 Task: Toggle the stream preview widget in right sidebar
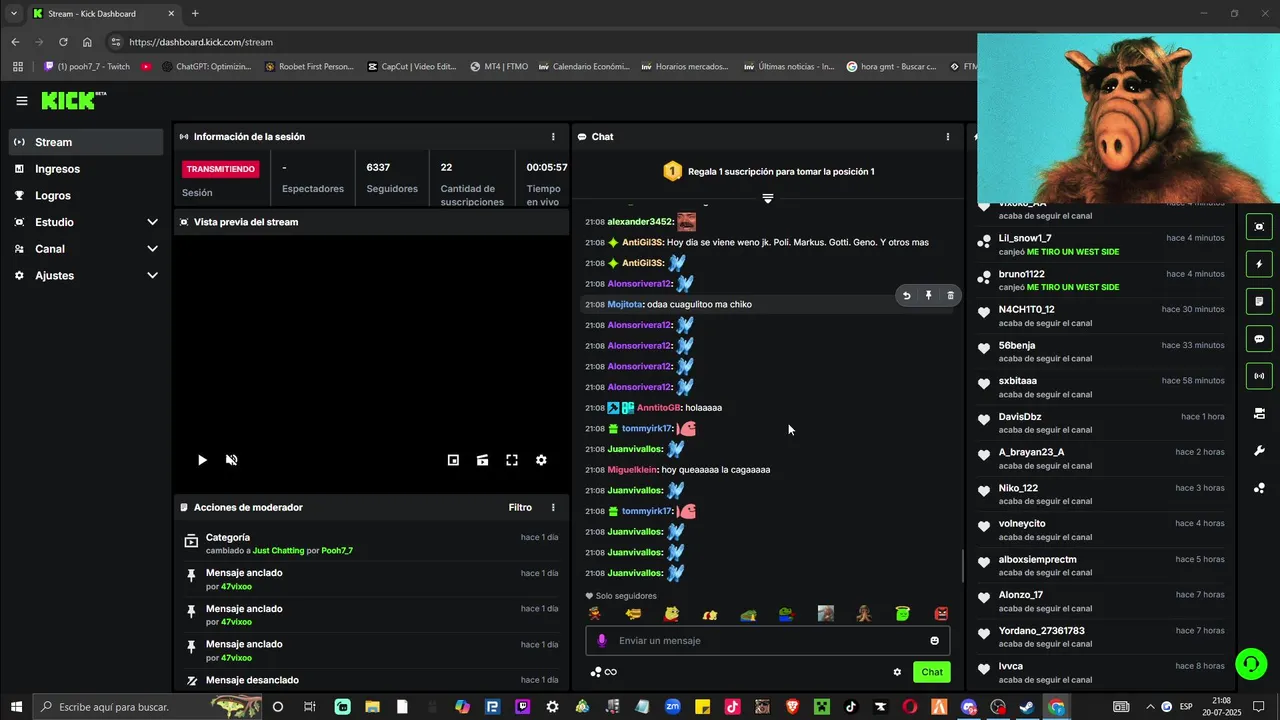[x=1259, y=227]
